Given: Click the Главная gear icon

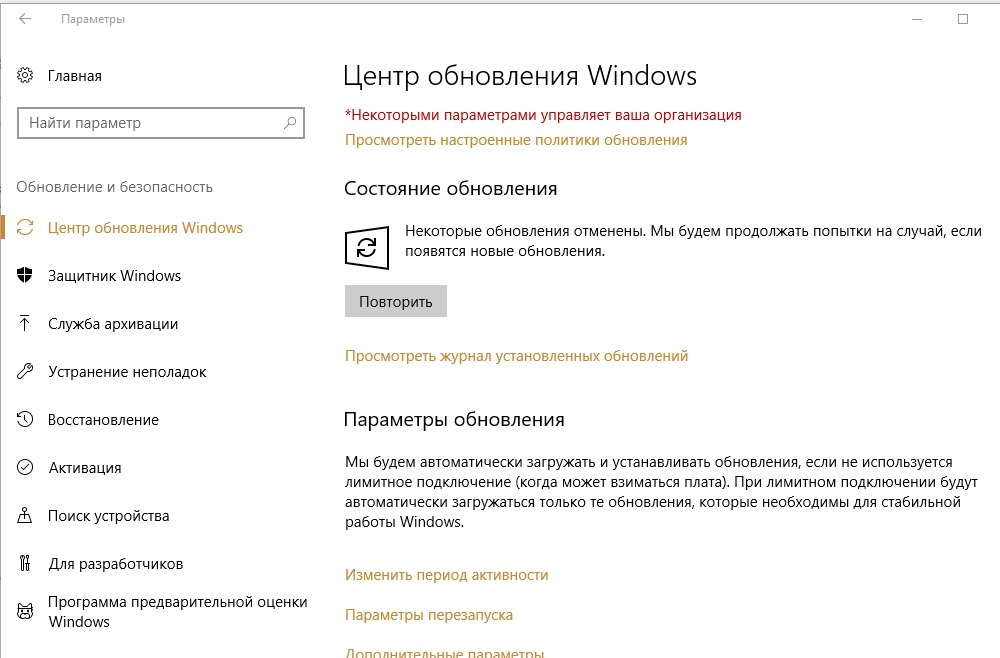Looking at the screenshot, I should click(26, 76).
